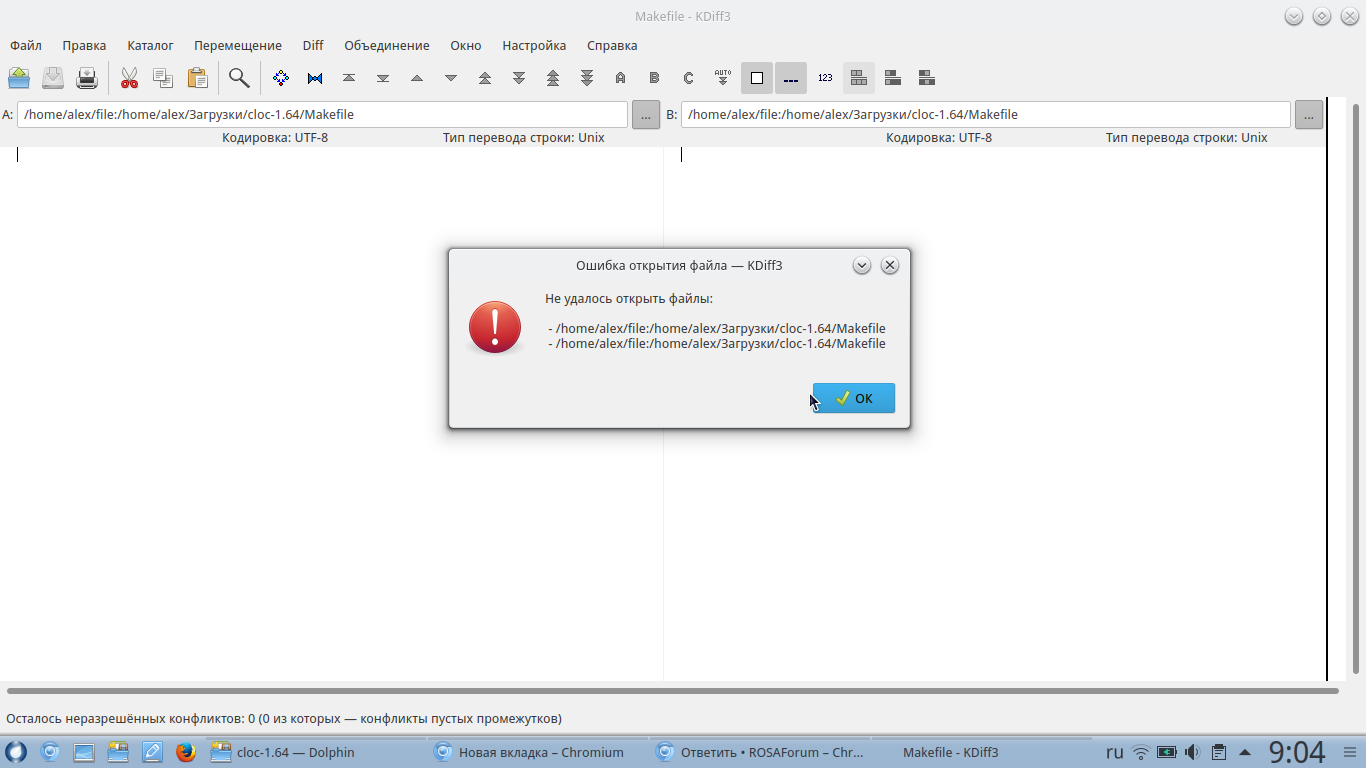Image resolution: width=1366 pixels, height=768 pixels.
Task: Click the last layout icon in toolbar
Action: [927, 78]
